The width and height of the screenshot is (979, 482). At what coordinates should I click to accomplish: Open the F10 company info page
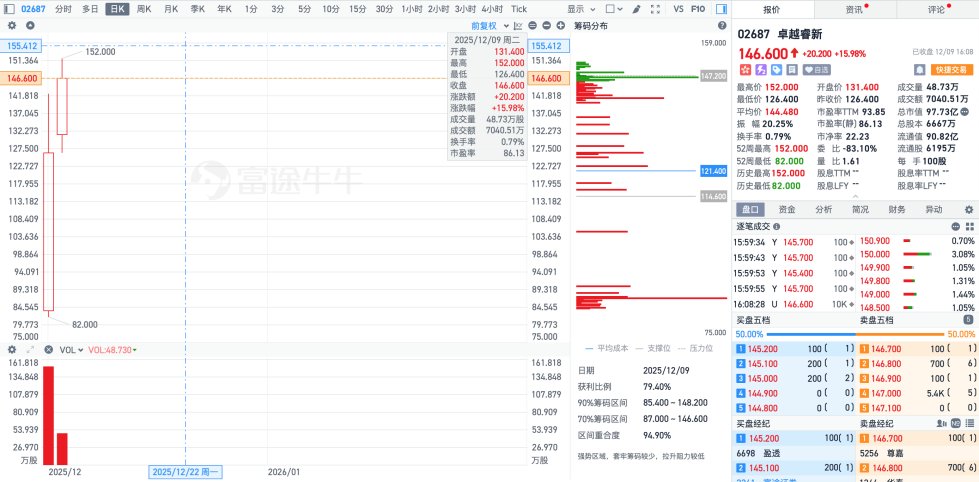click(x=698, y=8)
